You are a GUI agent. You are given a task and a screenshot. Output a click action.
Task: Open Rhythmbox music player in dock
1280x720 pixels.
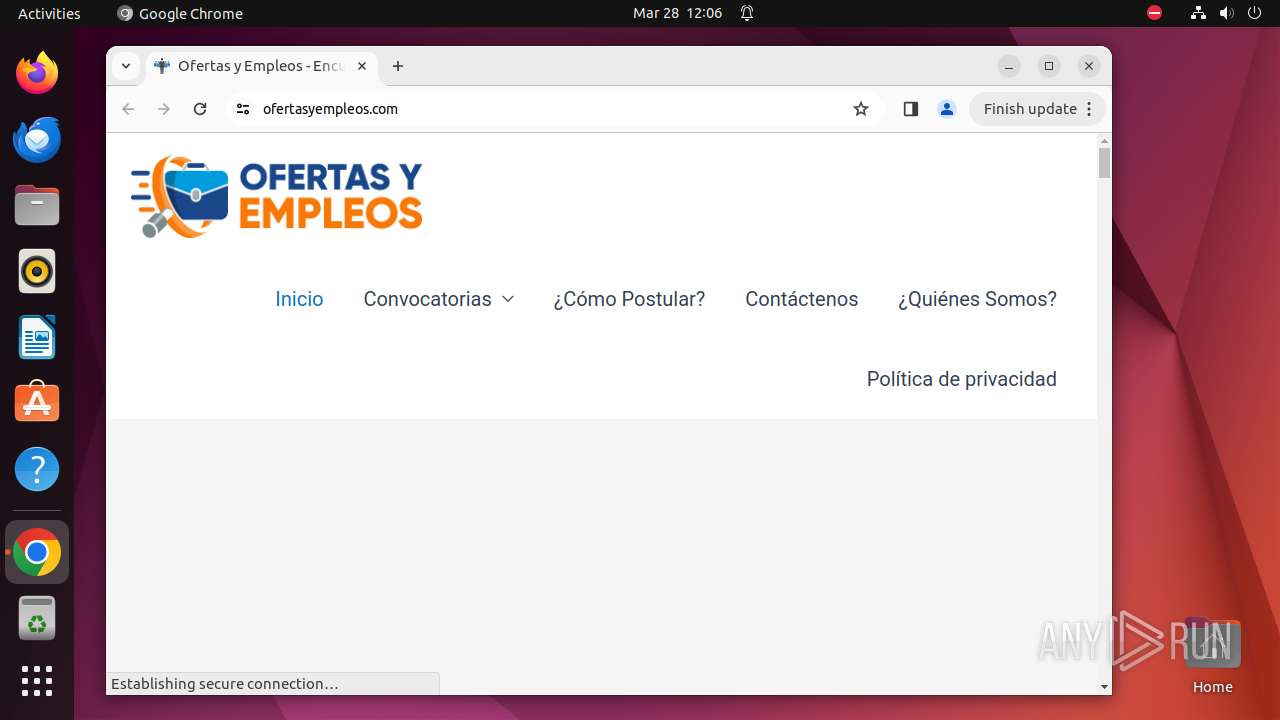[x=37, y=271]
